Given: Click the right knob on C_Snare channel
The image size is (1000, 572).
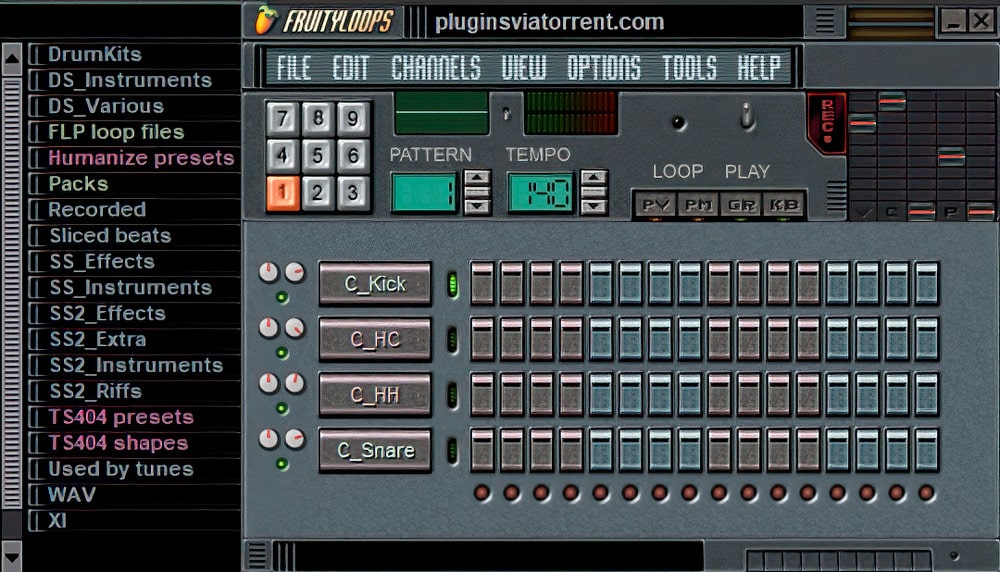Looking at the screenshot, I should point(295,439).
